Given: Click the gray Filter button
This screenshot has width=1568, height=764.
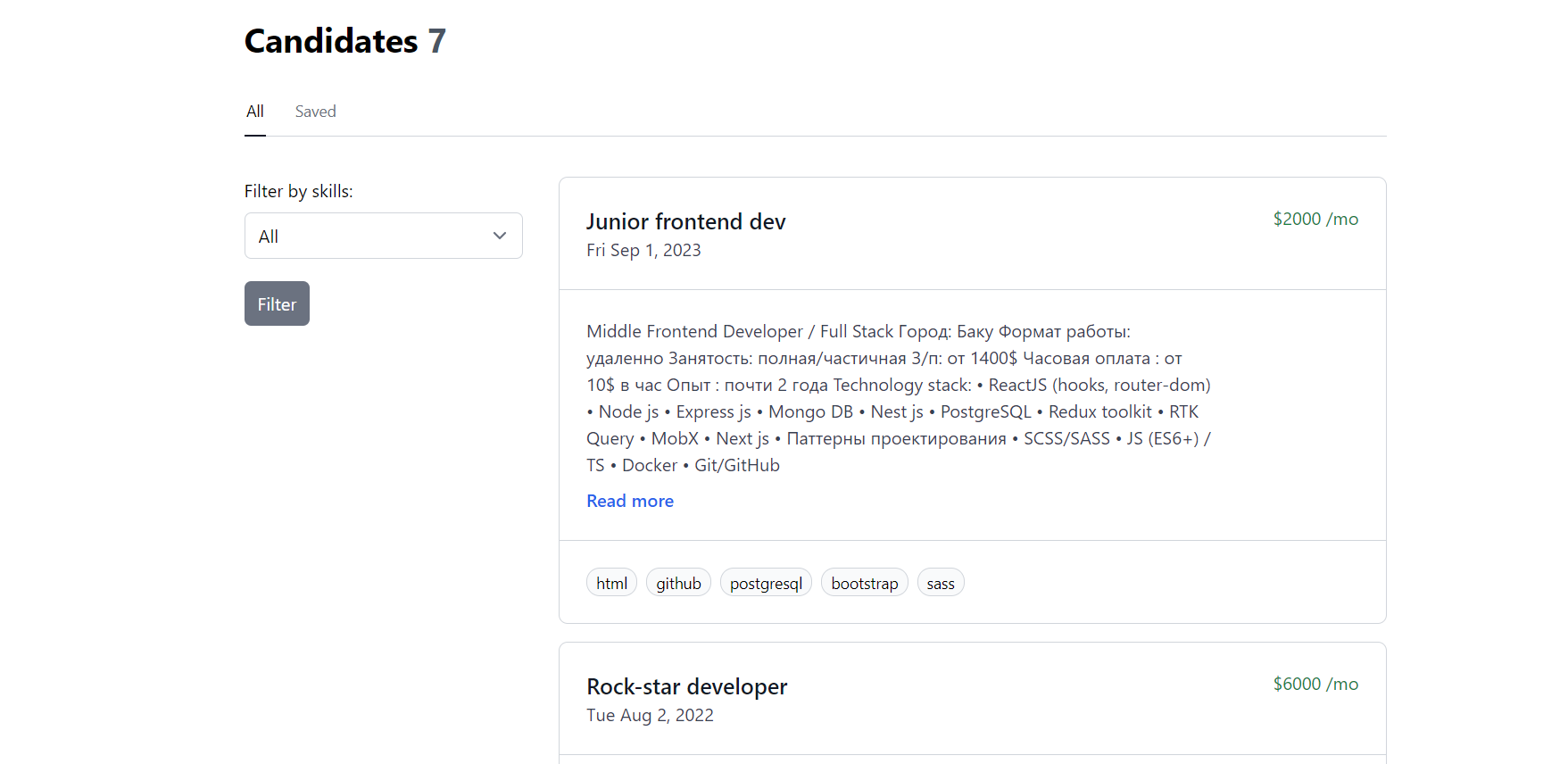Looking at the screenshot, I should (277, 303).
